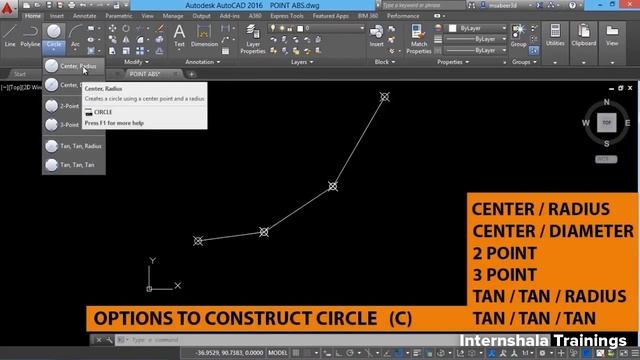Click the plot printer icon in Quick Access
Image resolution: width=640 pixels, height=360 pixels.
[x=71, y=5]
